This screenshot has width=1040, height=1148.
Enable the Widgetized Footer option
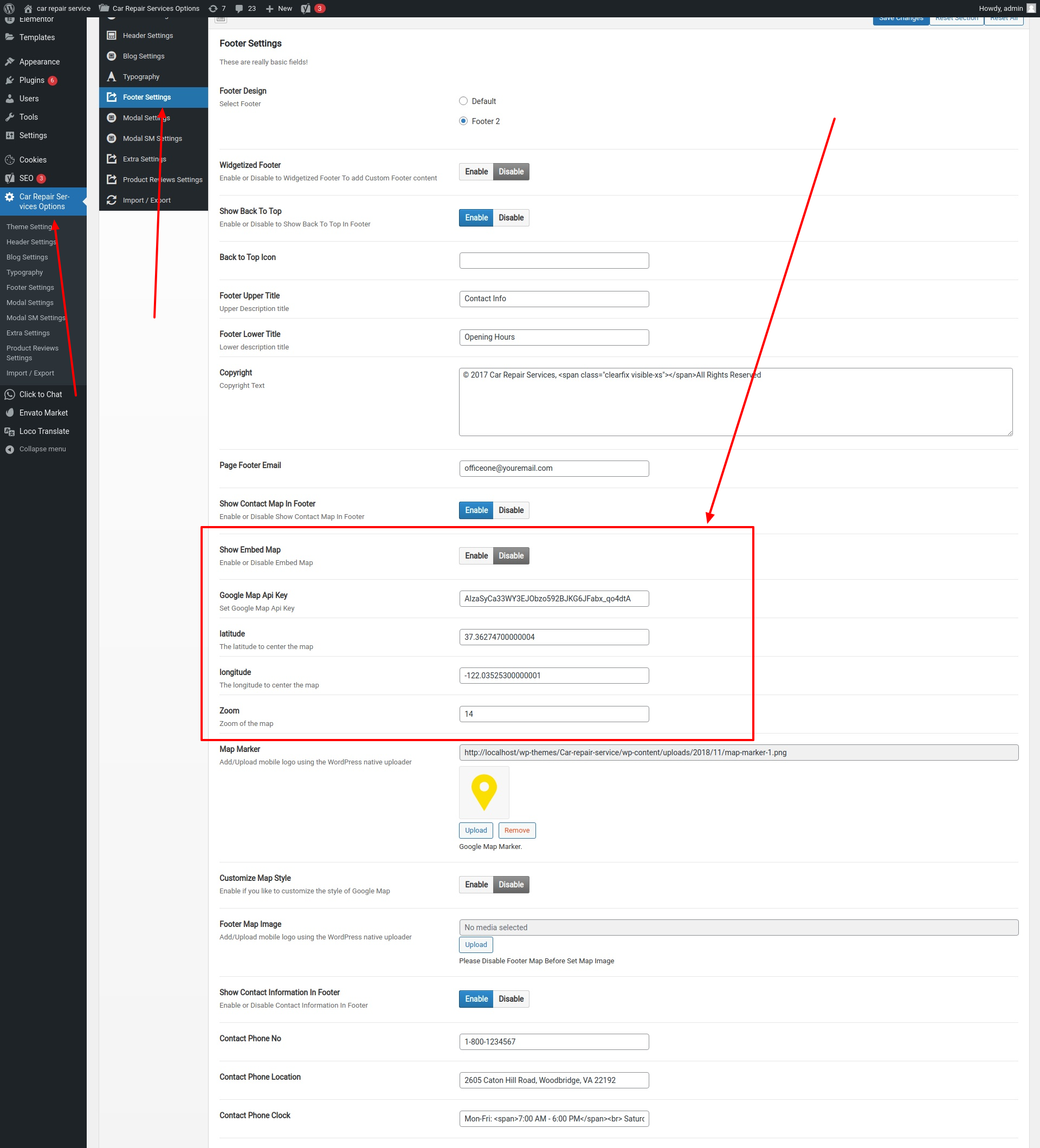tap(476, 171)
